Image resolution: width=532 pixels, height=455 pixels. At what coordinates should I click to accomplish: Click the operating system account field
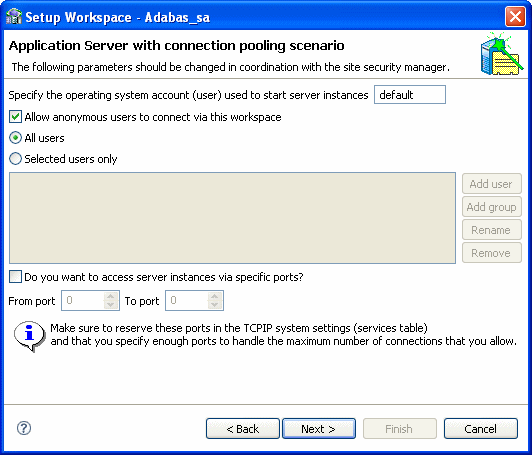[410, 95]
